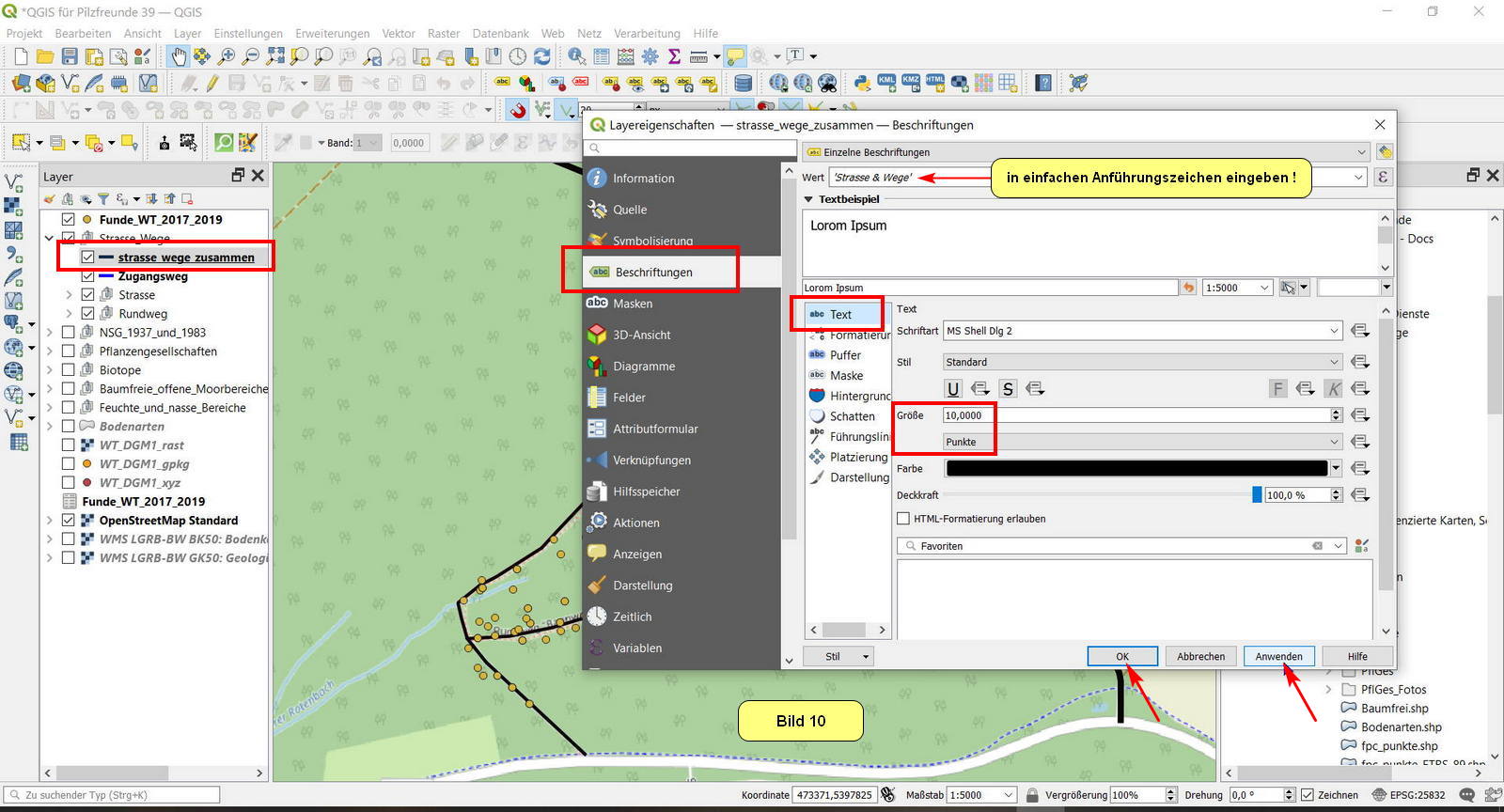Image resolution: width=1504 pixels, height=812 pixels.
Task: Open the Vektor menu
Action: click(398, 33)
